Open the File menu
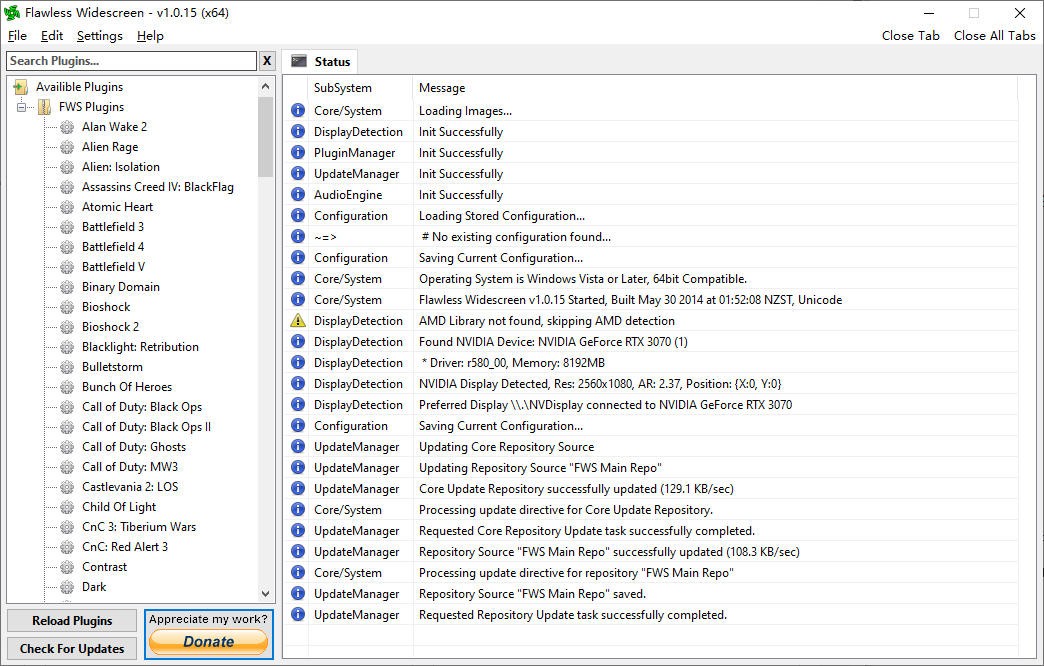This screenshot has width=1044, height=666. pyautogui.click(x=17, y=36)
